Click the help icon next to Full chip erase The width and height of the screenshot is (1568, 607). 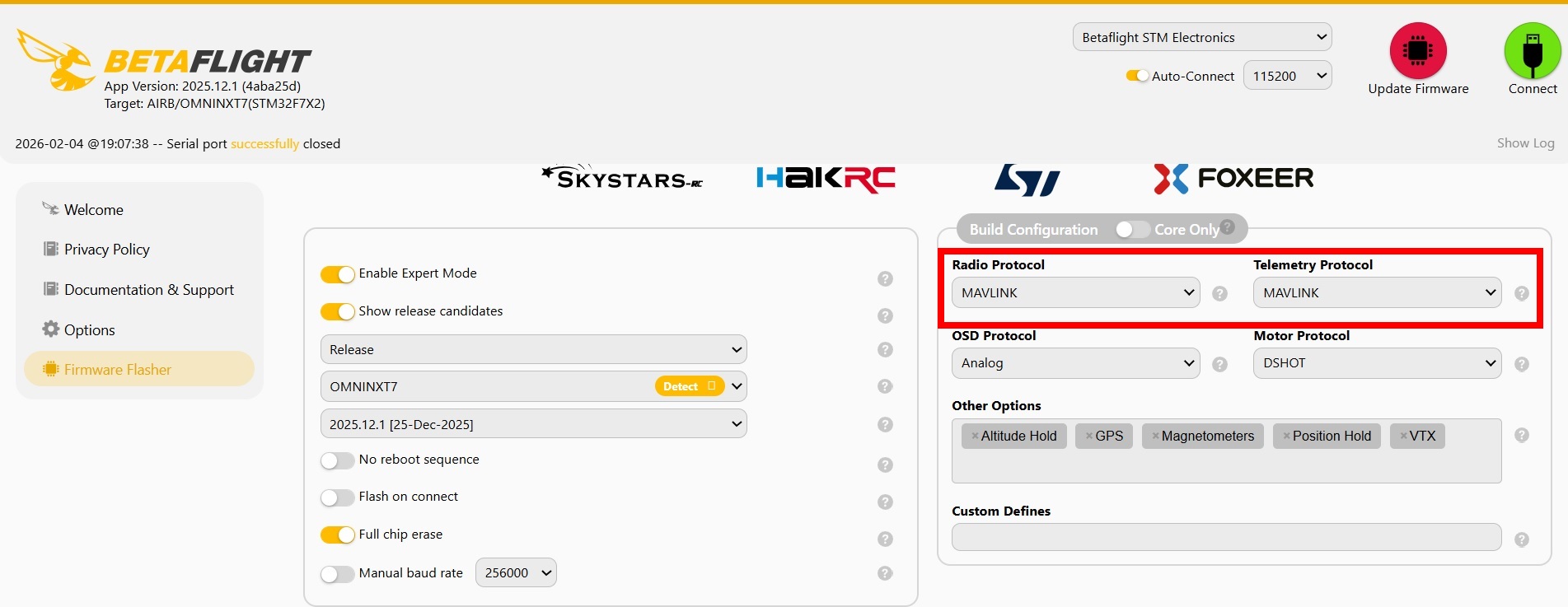click(885, 539)
